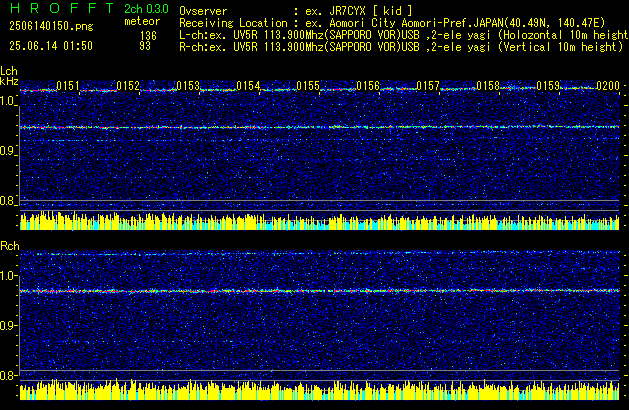Click time marker 0157
This screenshot has height=410, width=629.
tap(428, 85)
